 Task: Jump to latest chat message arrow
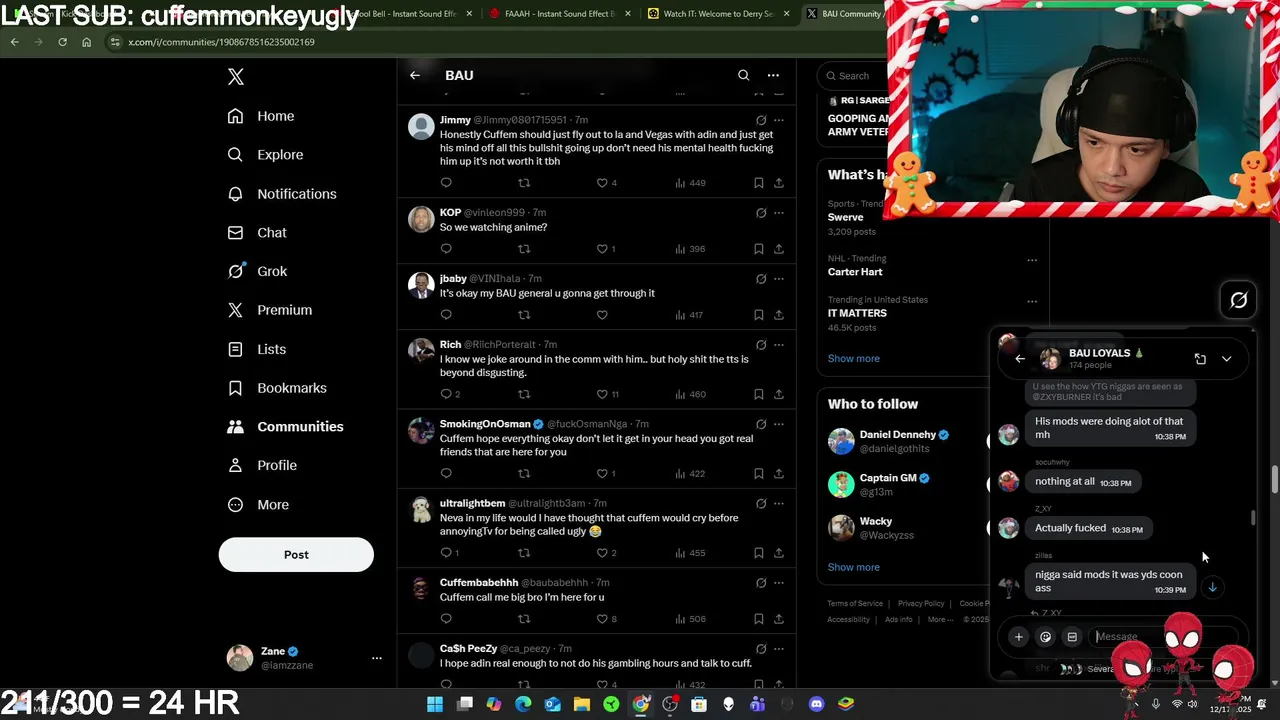1212,587
